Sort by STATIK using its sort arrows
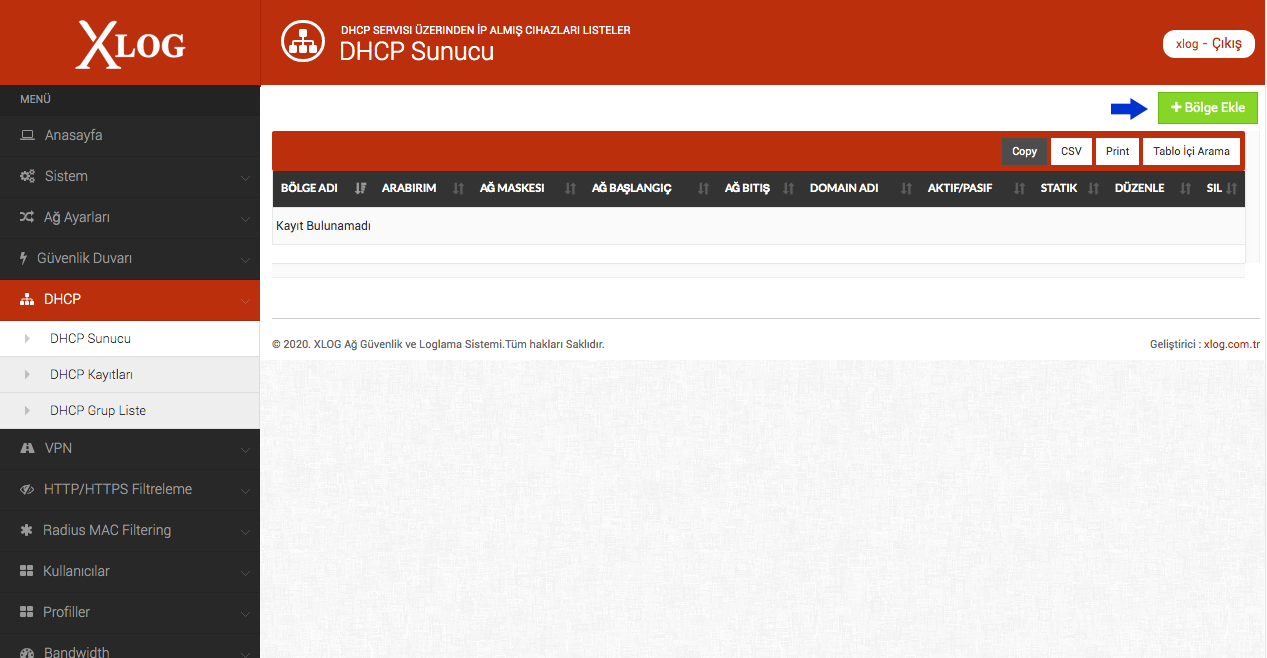Screen dimensions: 1267x658 point(1094,188)
